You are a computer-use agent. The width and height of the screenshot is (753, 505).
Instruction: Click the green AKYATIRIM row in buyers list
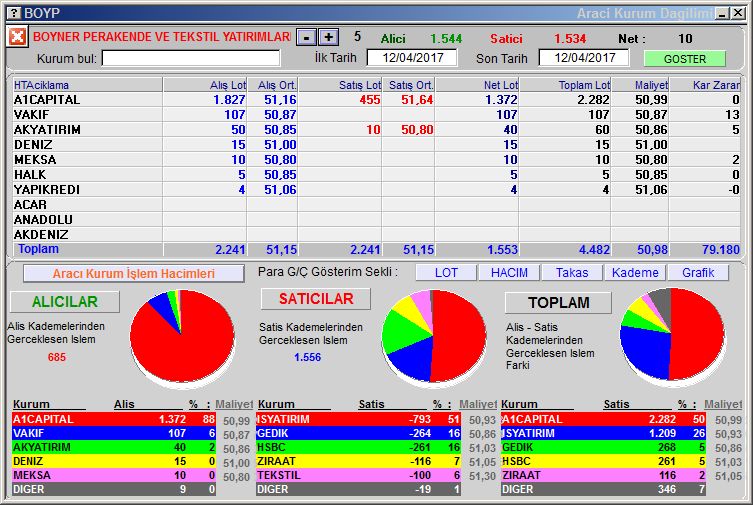114,447
